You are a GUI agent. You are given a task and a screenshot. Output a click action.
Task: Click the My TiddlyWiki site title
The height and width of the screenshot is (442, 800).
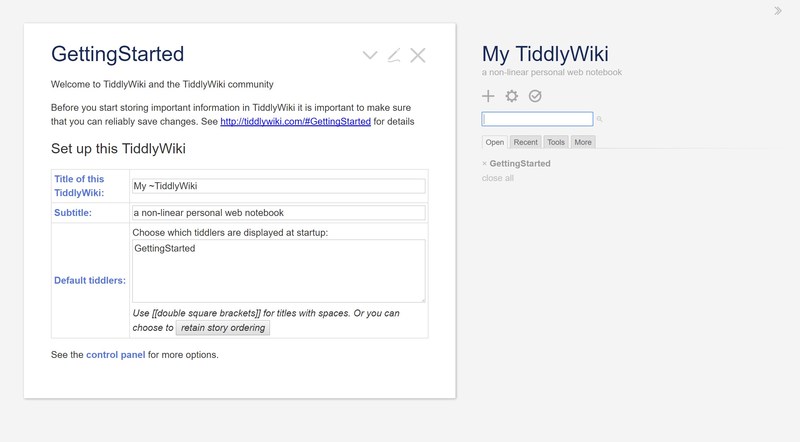click(545, 54)
